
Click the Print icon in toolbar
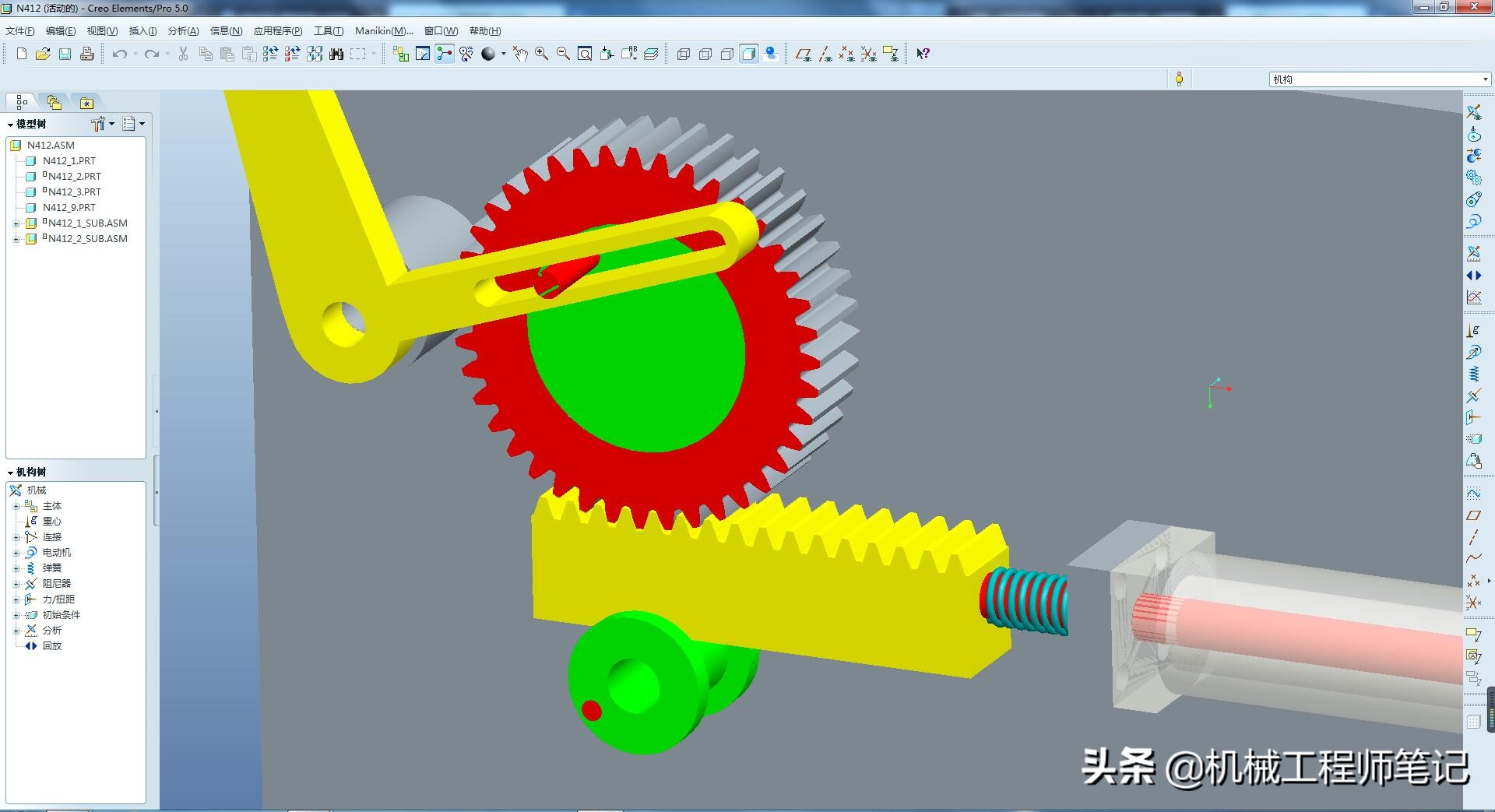[x=87, y=54]
